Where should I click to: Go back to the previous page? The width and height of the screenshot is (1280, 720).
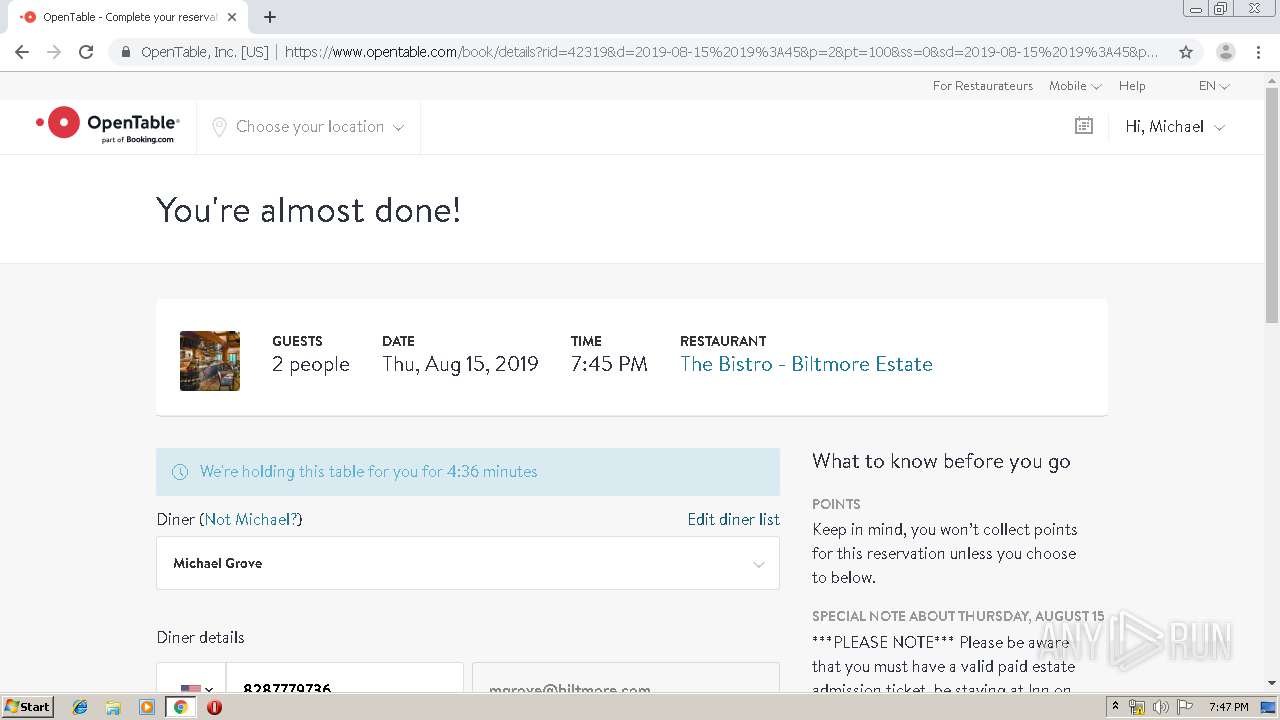pos(22,52)
